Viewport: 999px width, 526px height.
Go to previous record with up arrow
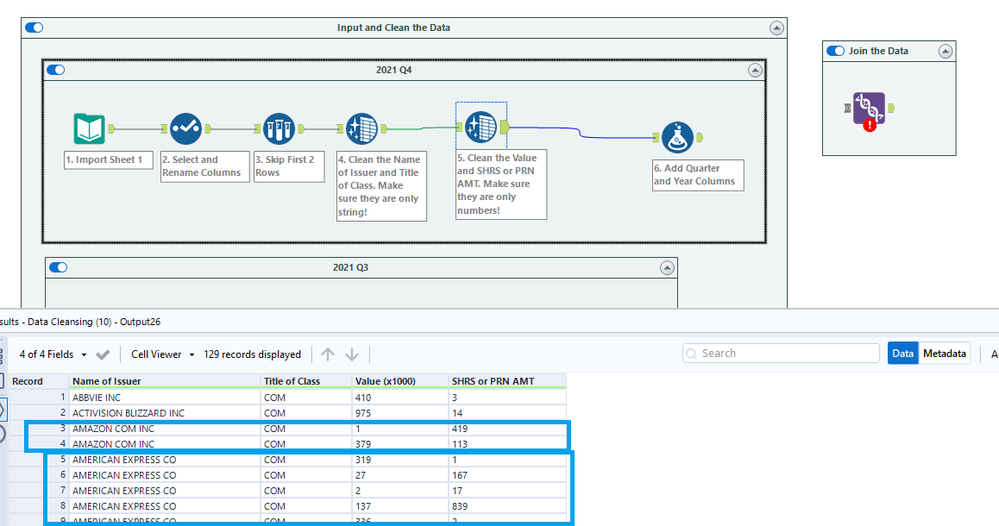[327, 355]
